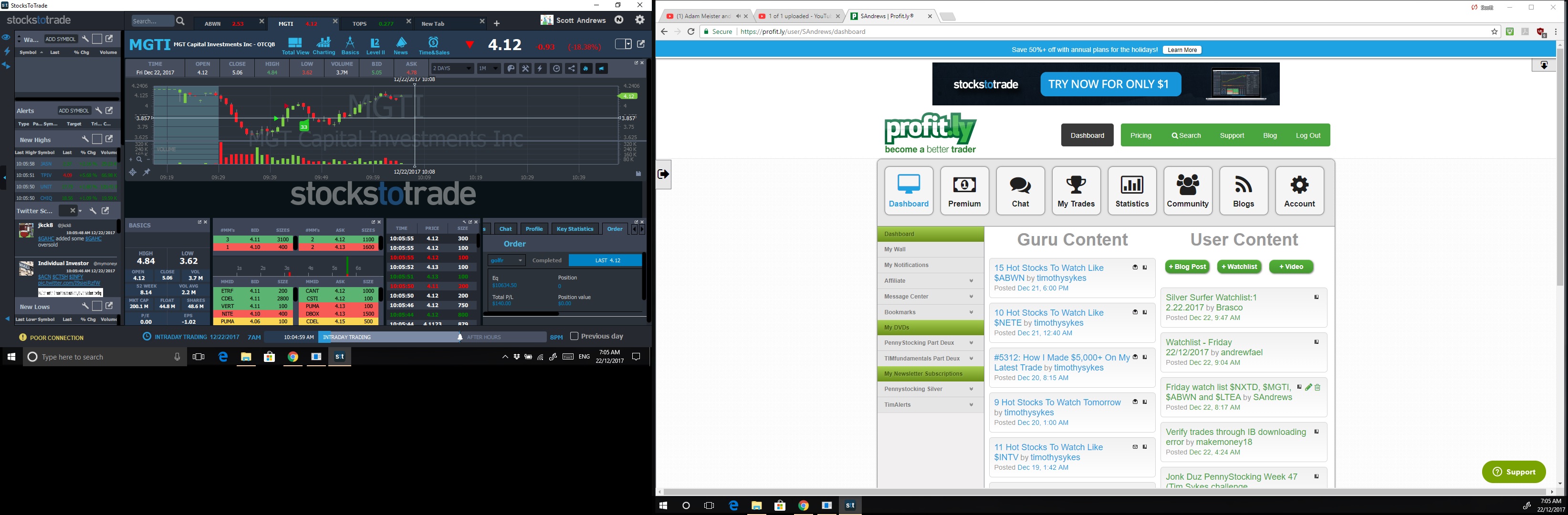Open the Statistics icon on Profit.ly

(x=1131, y=190)
